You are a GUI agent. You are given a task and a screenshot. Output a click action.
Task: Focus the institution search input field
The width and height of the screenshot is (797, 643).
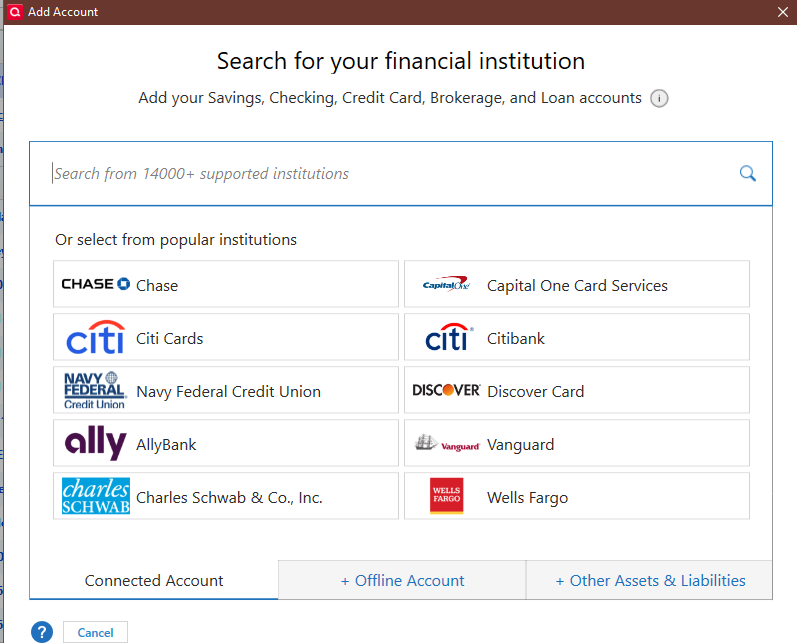click(401, 174)
